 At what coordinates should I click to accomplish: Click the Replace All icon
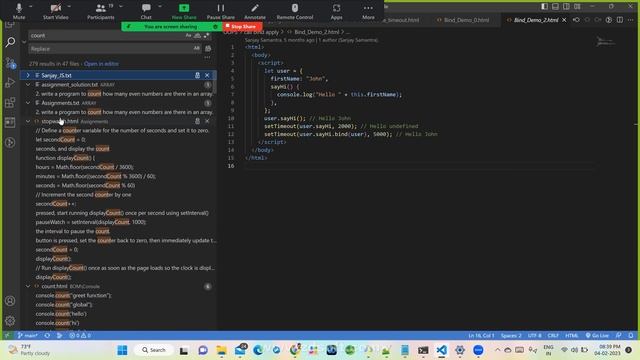[x=208, y=49]
